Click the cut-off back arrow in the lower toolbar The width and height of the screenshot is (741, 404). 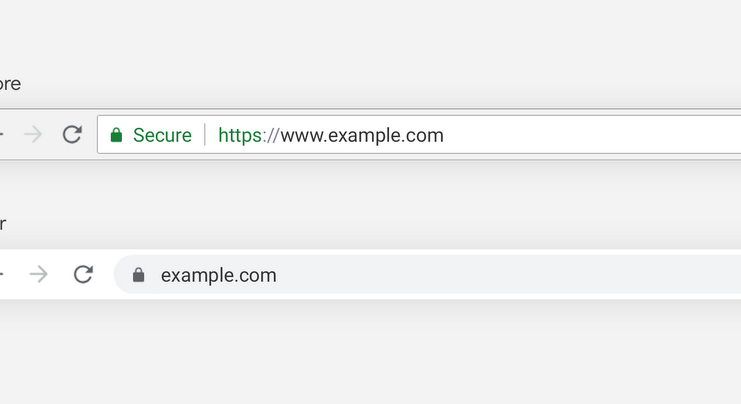[x=2, y=274]
